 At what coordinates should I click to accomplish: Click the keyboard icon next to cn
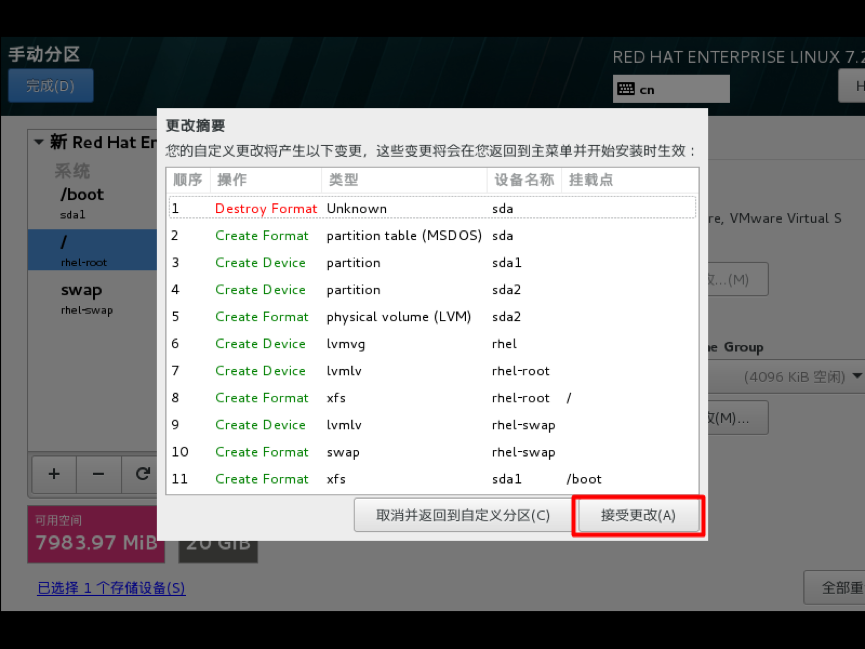pos(626,89)
